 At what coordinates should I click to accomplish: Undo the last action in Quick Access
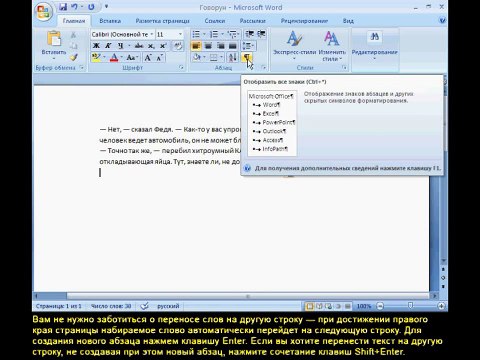tap(75, 7)
